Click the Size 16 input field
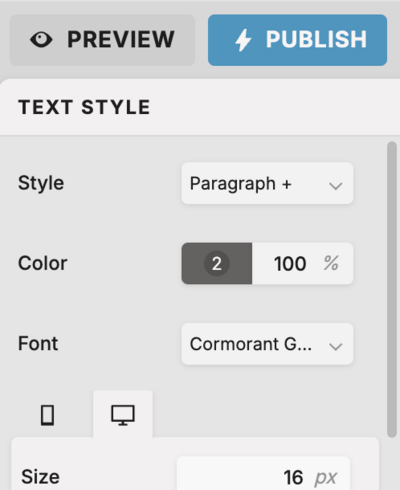The image size is (400, 490). [x=263, y=475]
